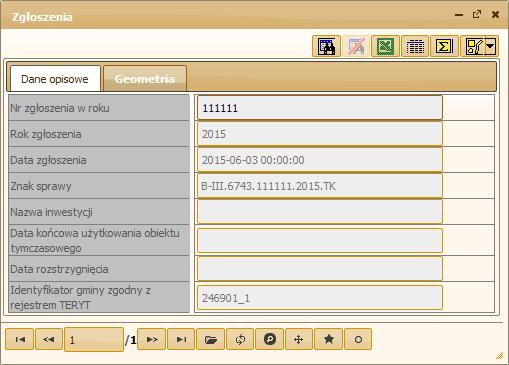Image resolution: width=509 pixels, height=365 pixels.
Task: Click the empty Nazwa inwestycji field
Action: 320,212
